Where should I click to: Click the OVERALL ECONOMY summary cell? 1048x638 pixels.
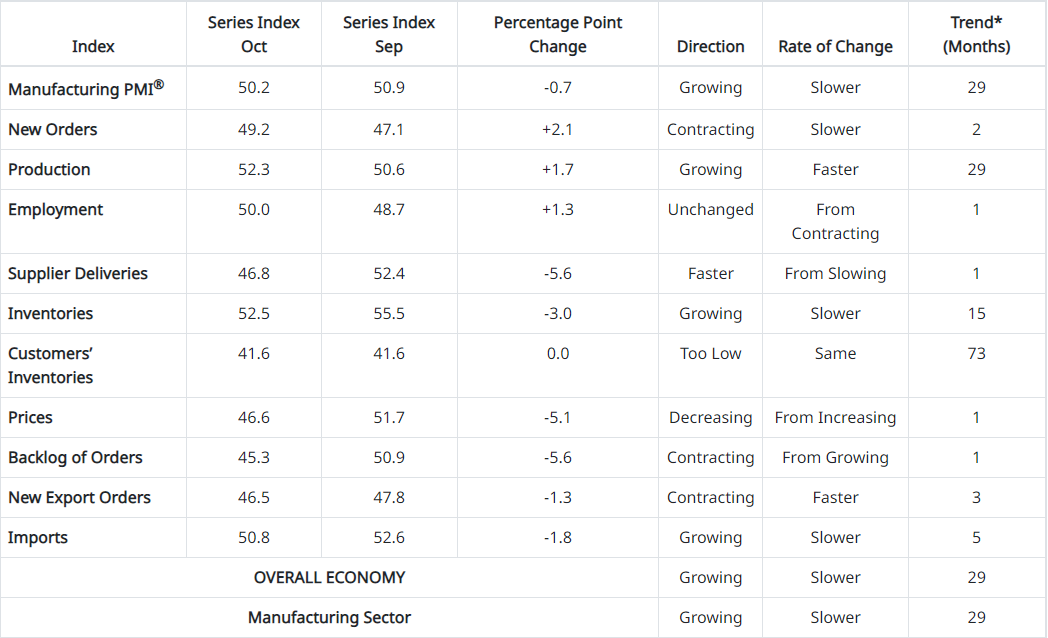pos(329,577)
